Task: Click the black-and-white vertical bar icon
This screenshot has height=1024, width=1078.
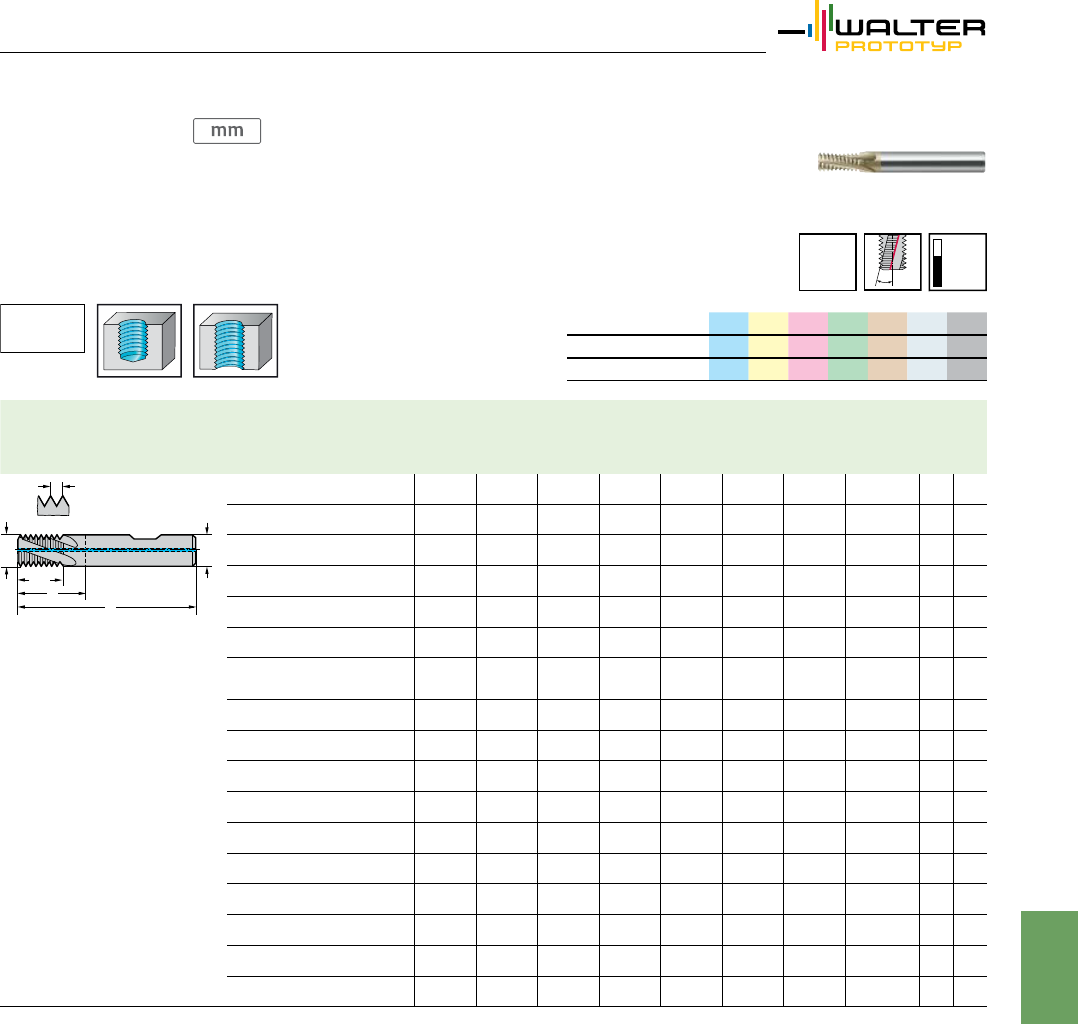Action: pyautogui.click(x=958, y=262)
